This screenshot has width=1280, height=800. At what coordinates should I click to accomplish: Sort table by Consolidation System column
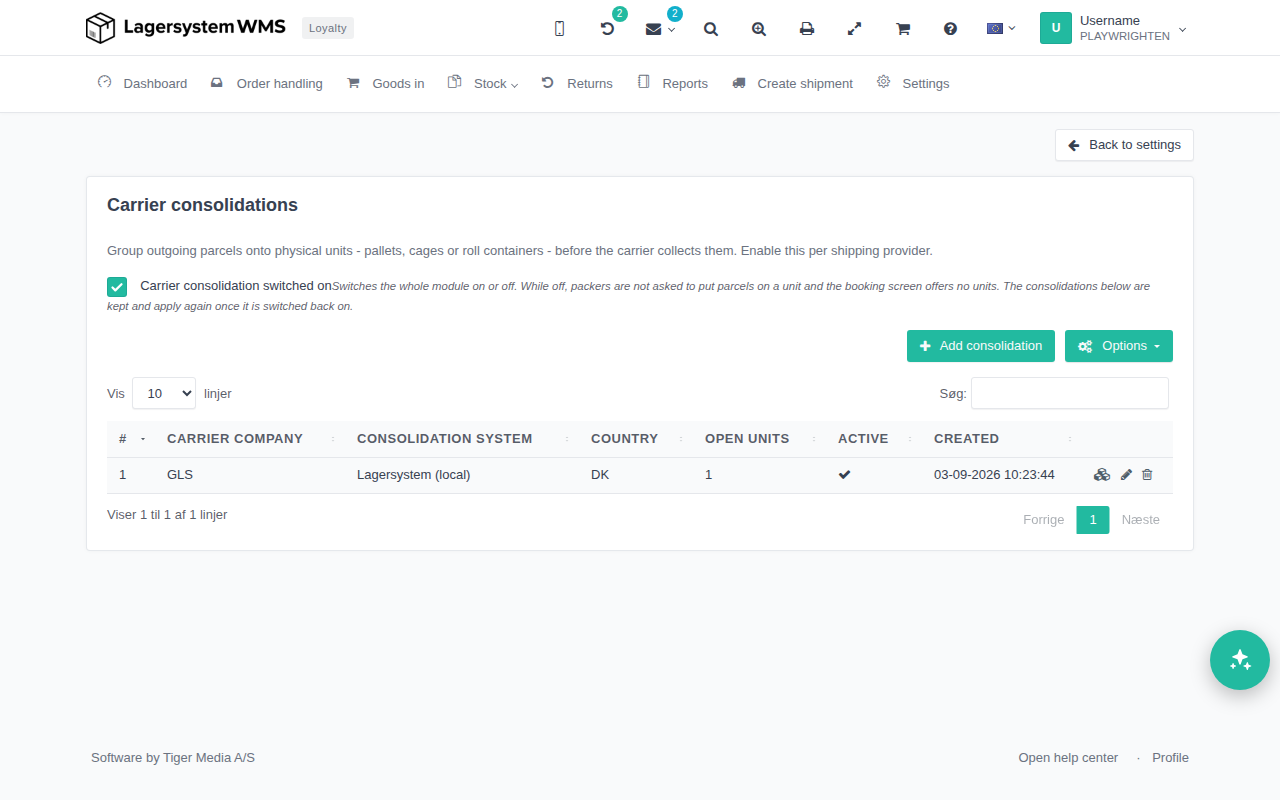click(462, 439)
